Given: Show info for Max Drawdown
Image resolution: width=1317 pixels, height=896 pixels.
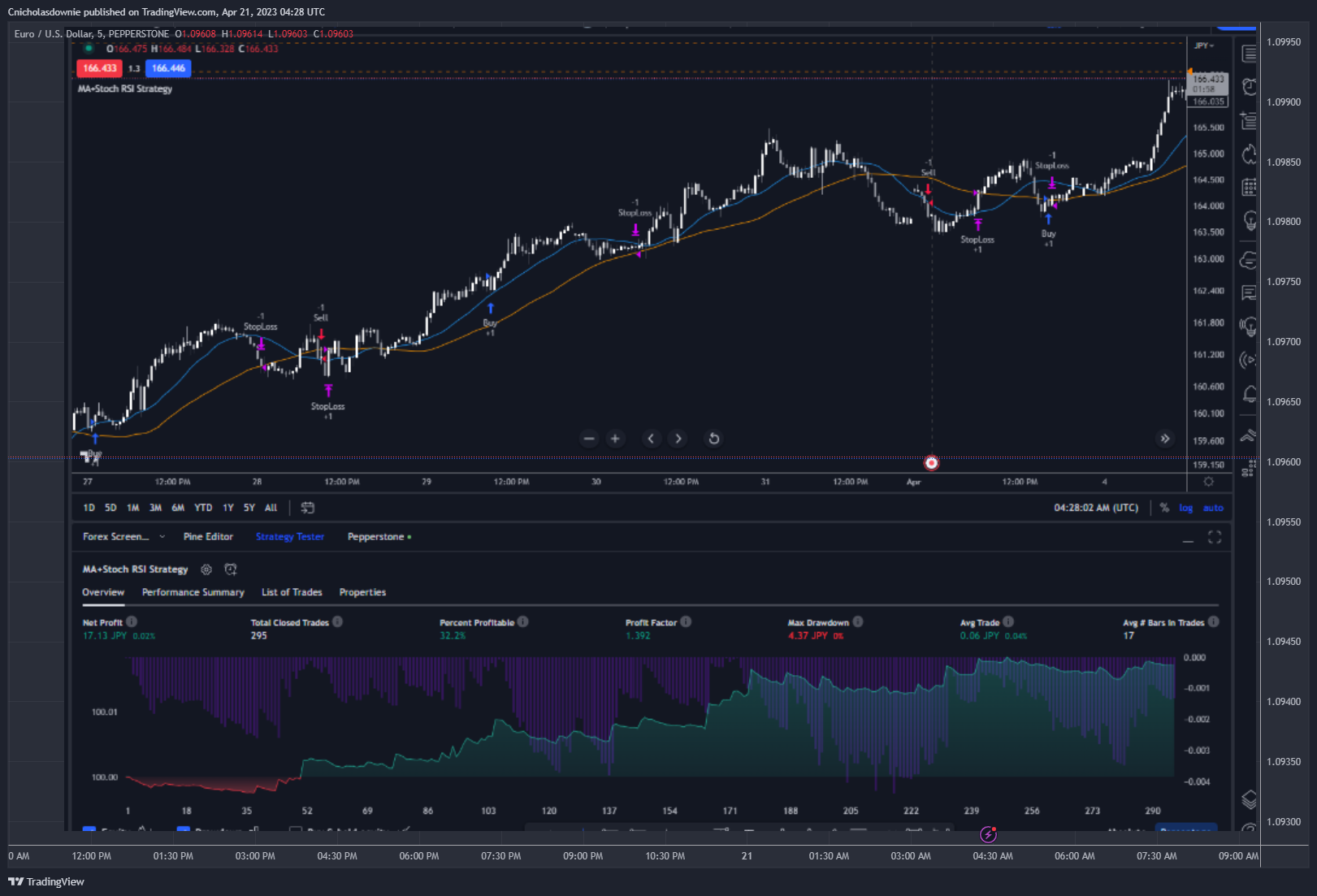Looking at the screenshot, I should [858, 622].
